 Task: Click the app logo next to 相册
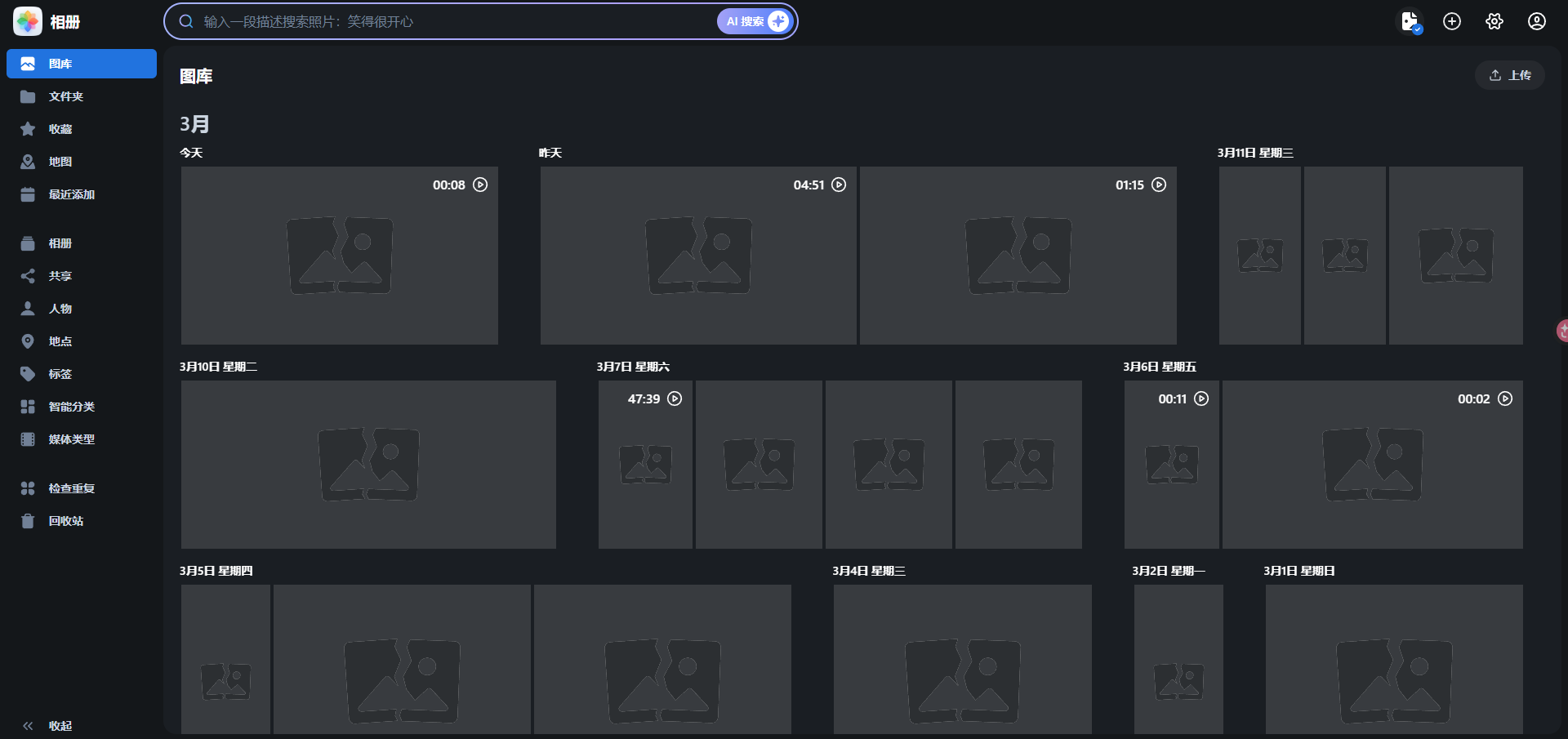(28, 22)
